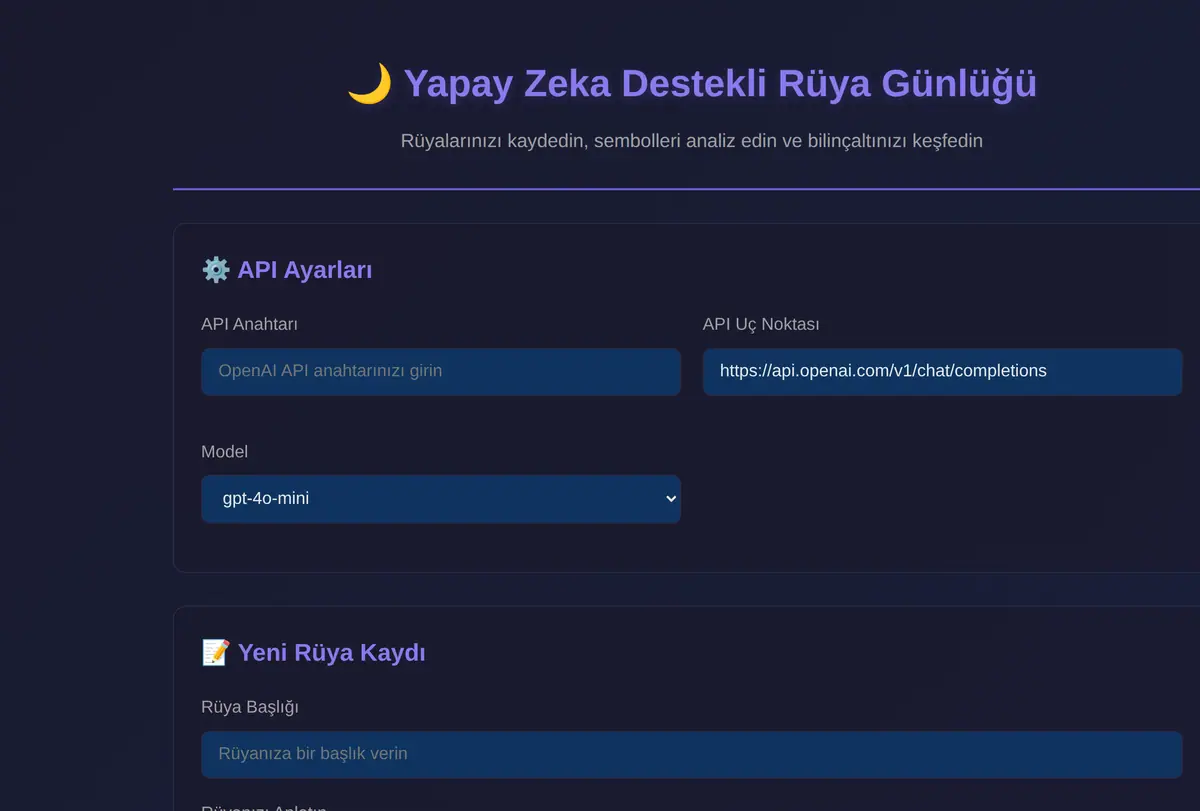Screen dimensions: 1200x811
Task: Click the 'API Anahtarı' label
Action: coord(249,324)
